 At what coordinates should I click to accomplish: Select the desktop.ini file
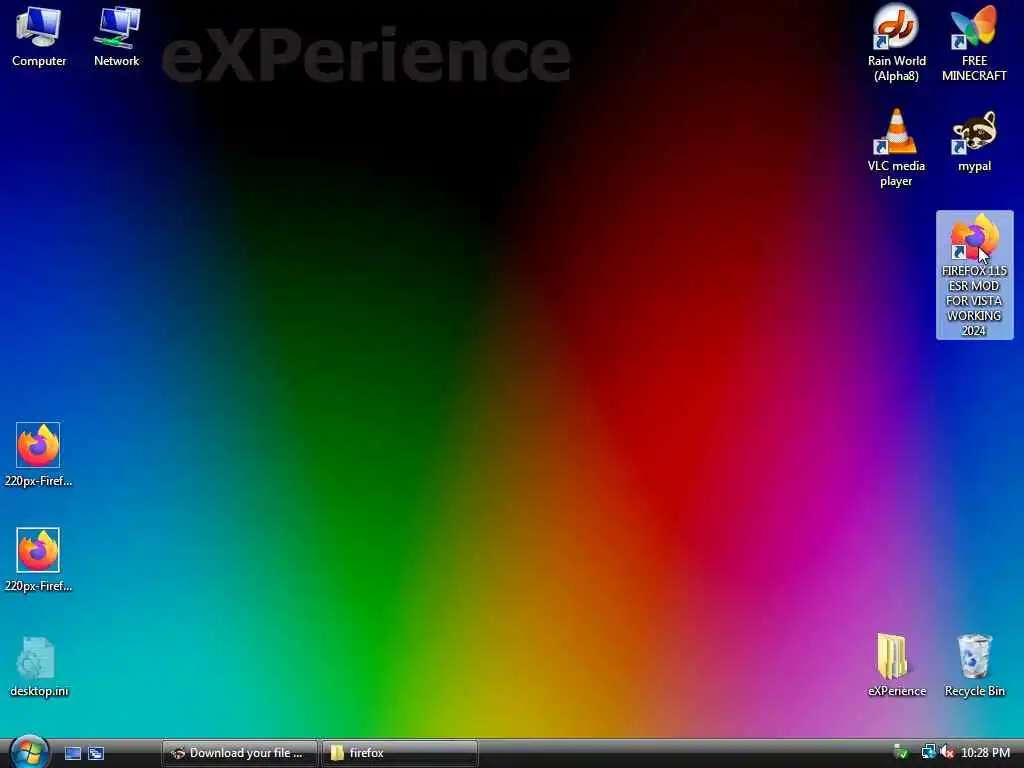(x=39, y=667)
